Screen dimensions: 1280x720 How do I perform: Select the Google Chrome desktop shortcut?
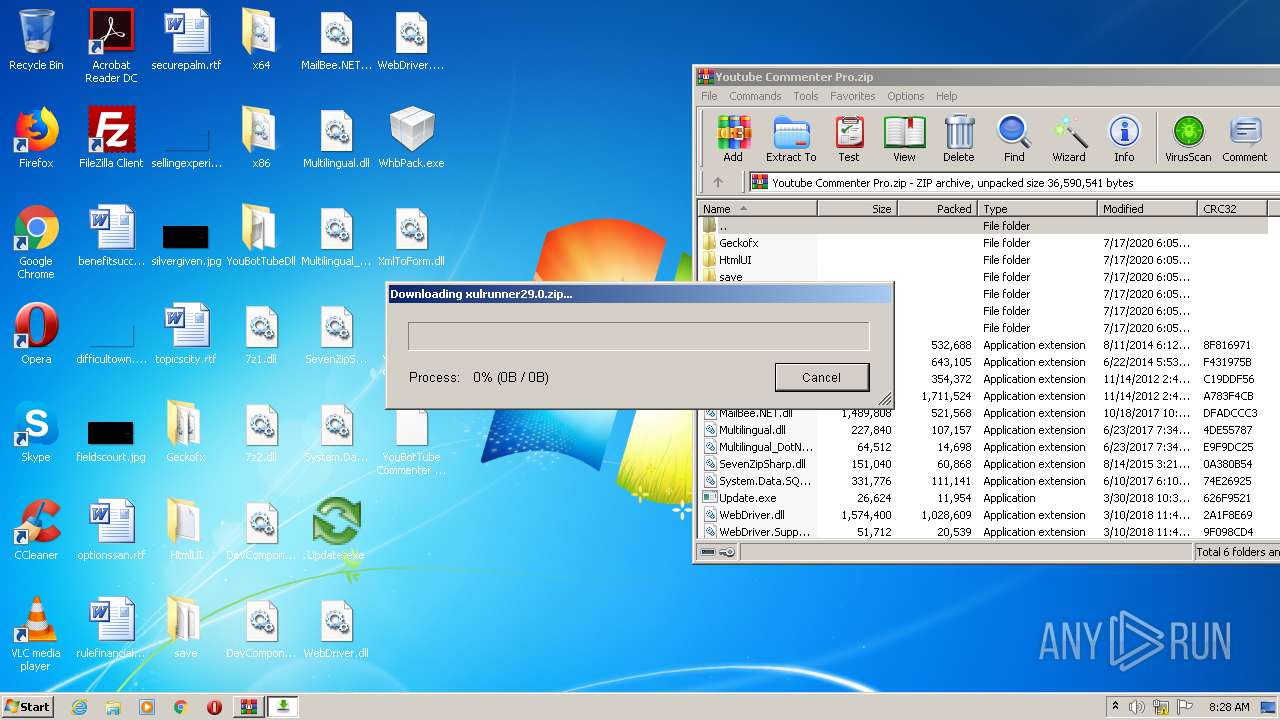36,242
